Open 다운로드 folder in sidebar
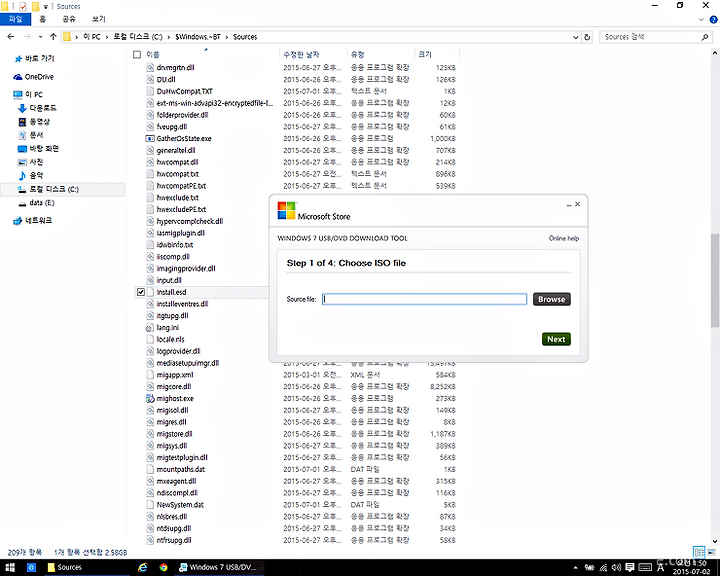The height and width of the screenshot is (576, 720). tap(37, 108)
